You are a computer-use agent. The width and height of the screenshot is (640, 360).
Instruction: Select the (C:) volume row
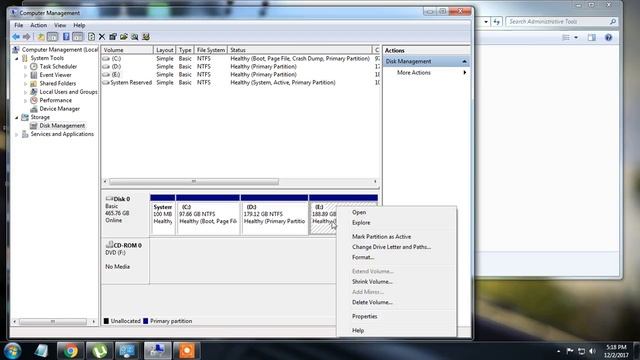pos(240,59)
